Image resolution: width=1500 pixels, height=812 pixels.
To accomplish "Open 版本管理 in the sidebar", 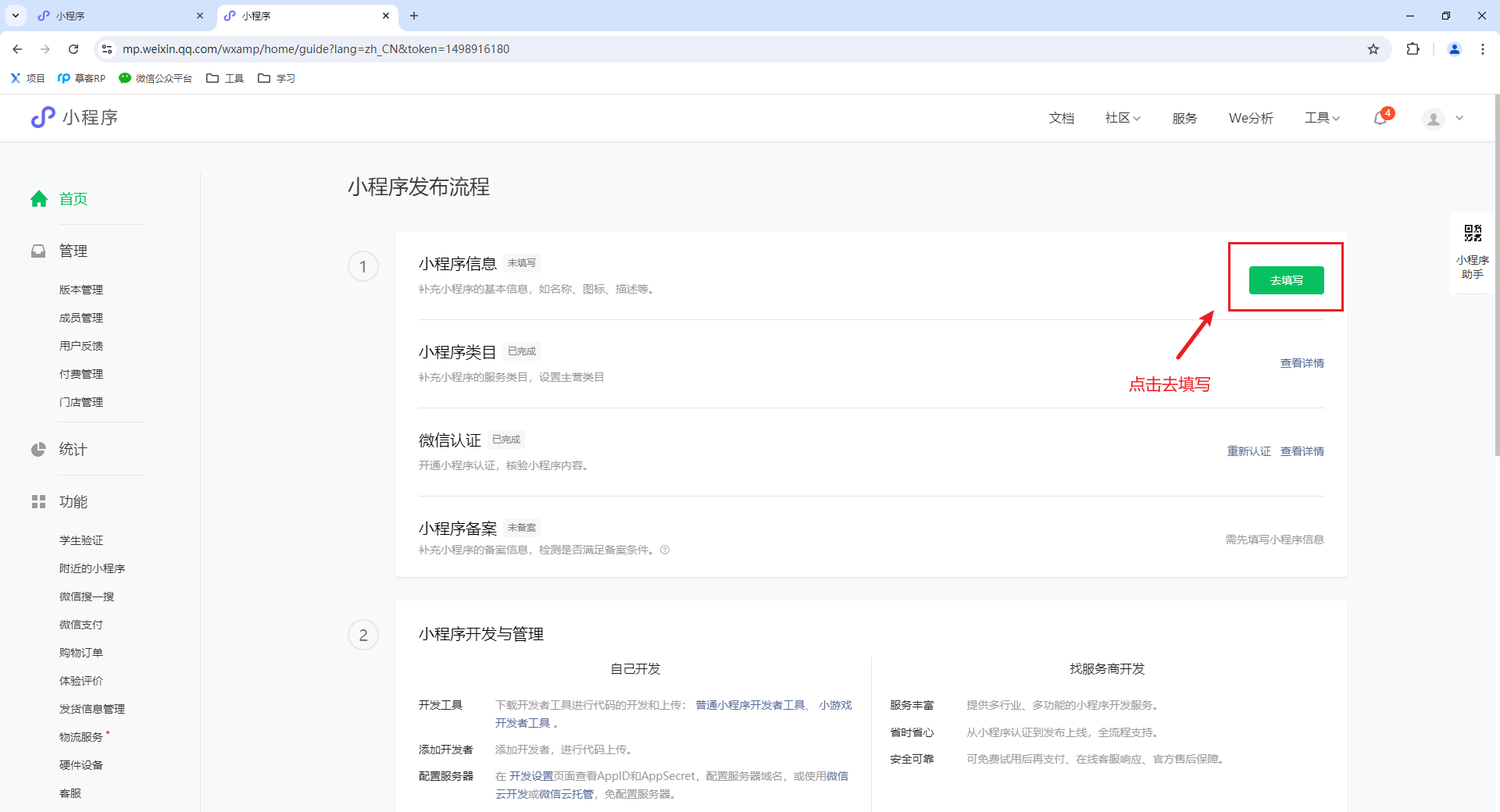I will click(81, 290).
